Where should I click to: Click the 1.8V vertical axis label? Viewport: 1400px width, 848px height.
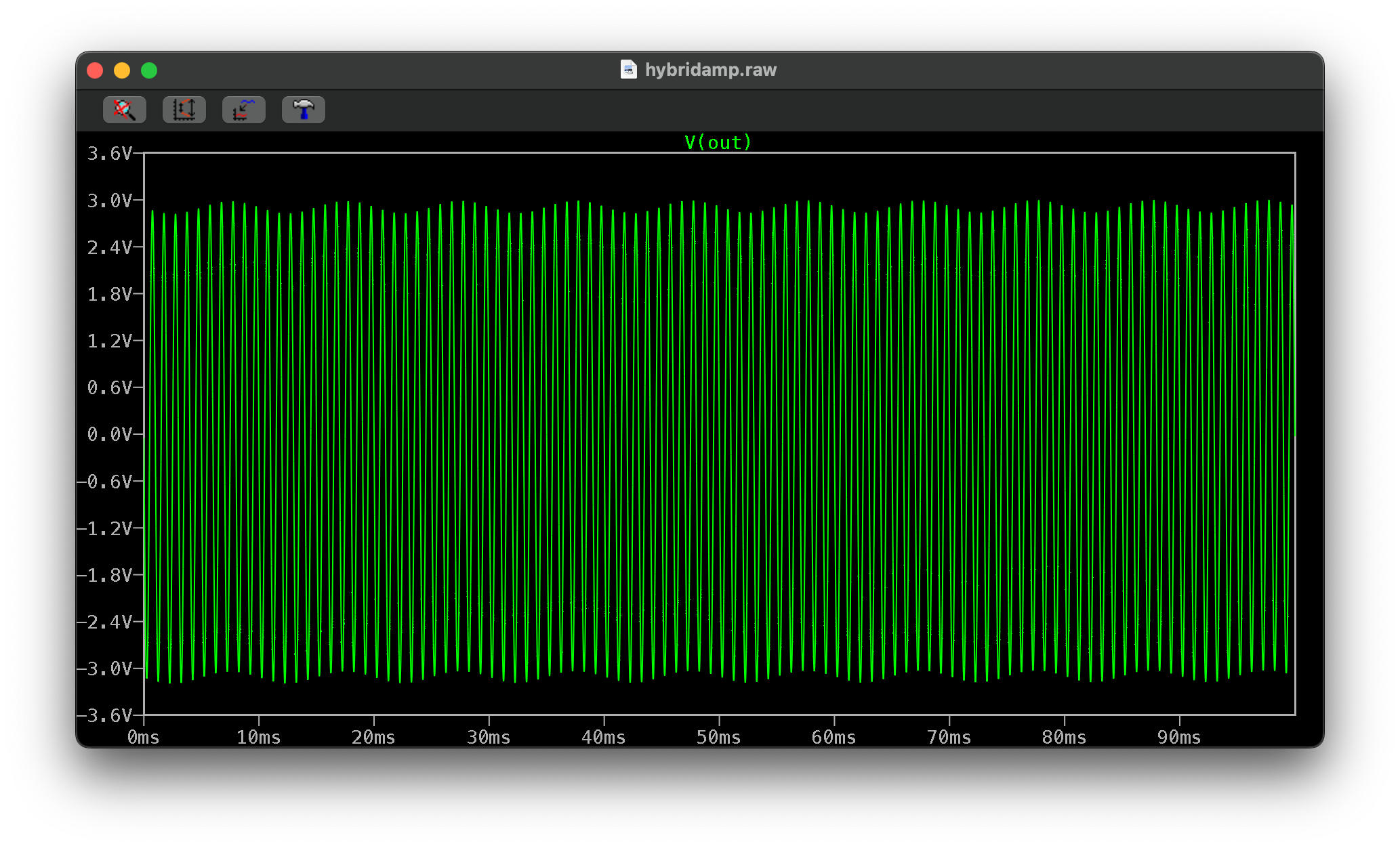point(109,294)
